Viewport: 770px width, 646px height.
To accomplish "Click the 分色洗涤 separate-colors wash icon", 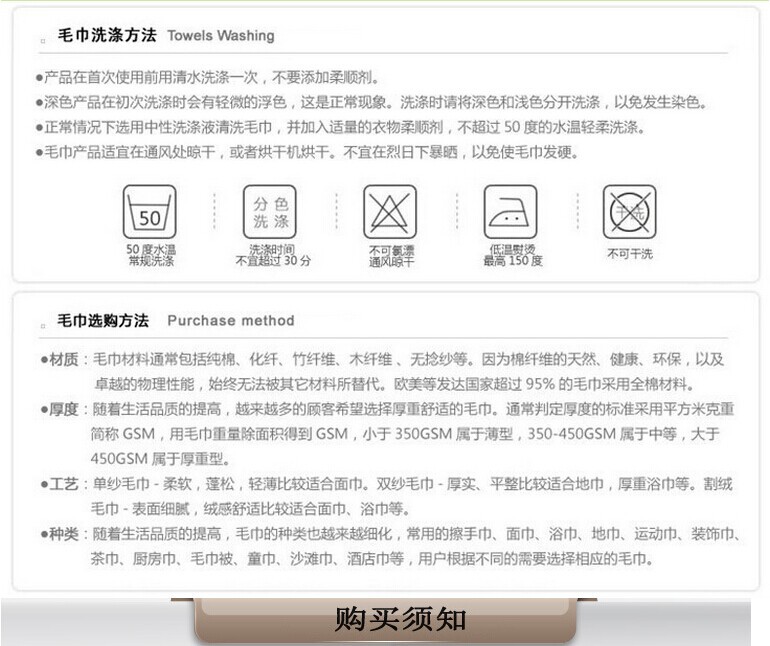I will [270, 212].
